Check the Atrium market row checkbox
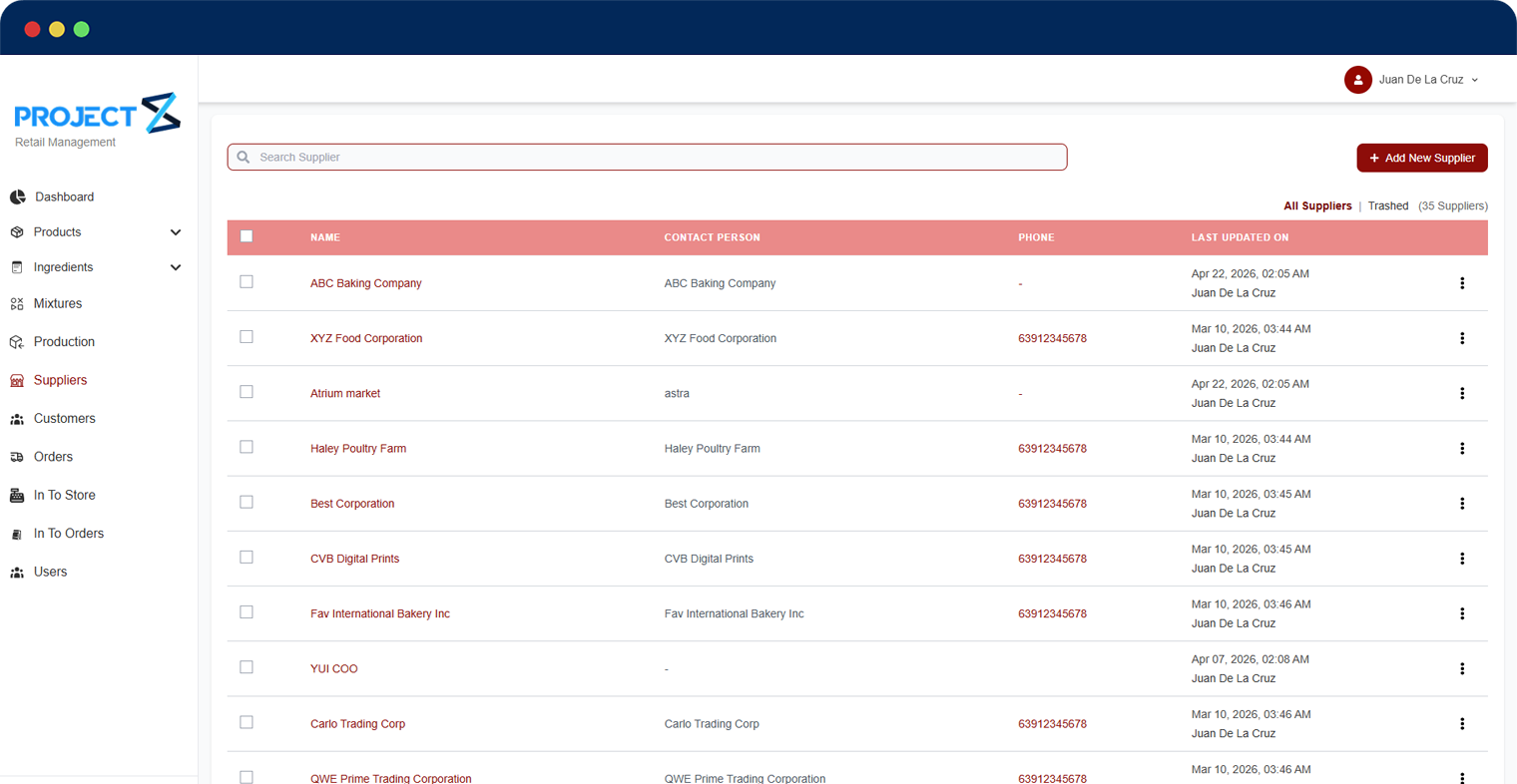This screenshot has width=1517, height=784. (x=247, y=392)
